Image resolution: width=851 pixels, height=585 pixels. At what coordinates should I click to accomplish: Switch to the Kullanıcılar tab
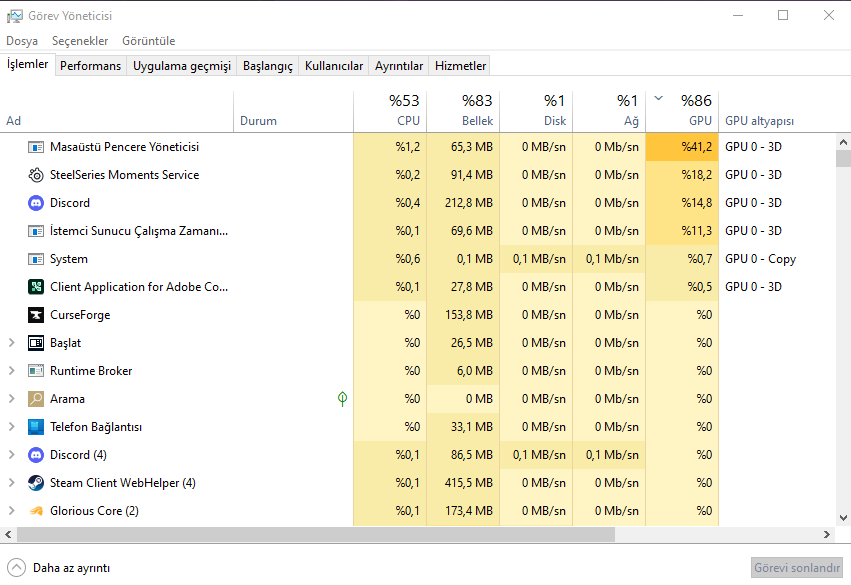pos(334,66)
